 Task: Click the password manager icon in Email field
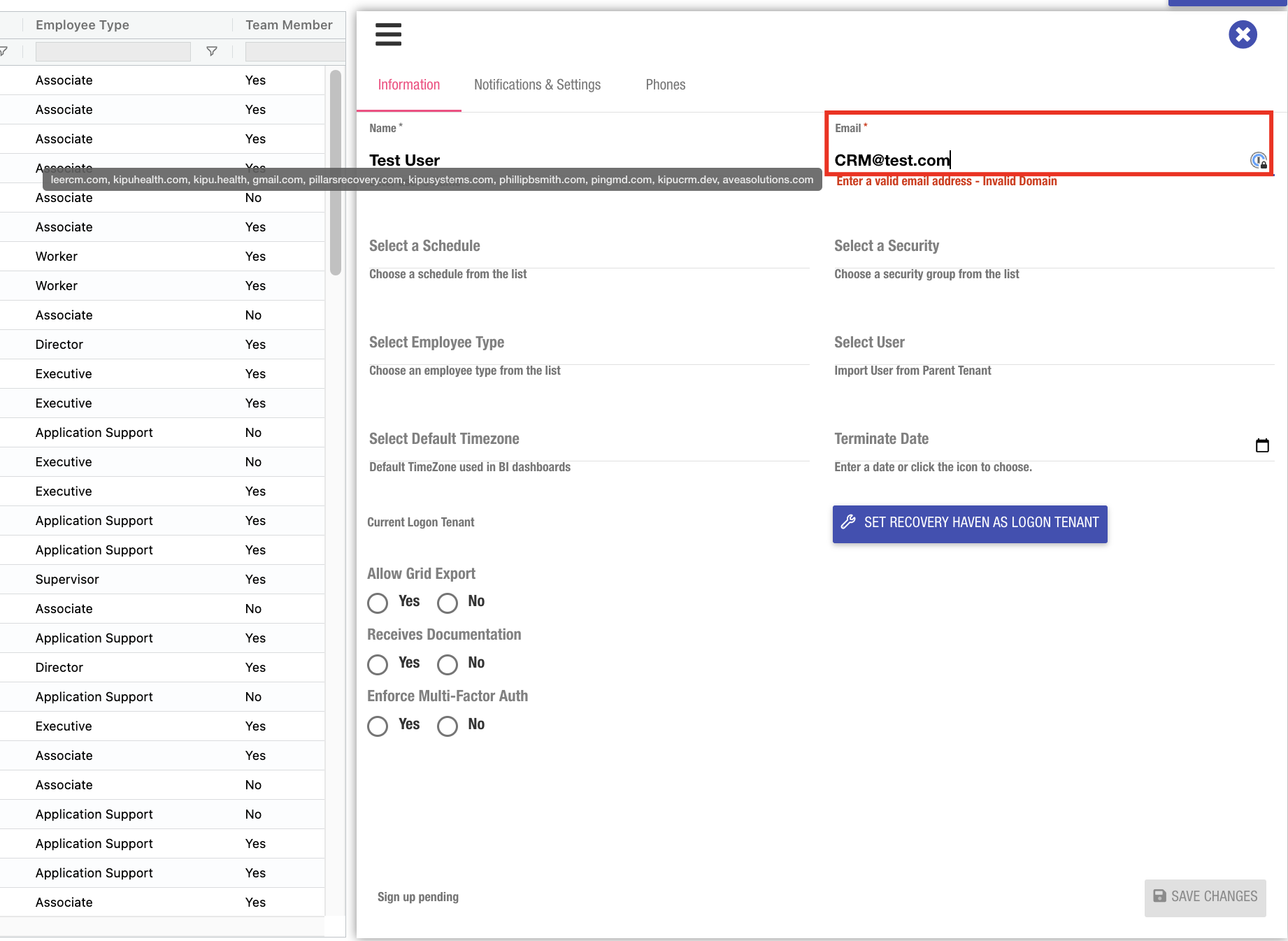1258,161
